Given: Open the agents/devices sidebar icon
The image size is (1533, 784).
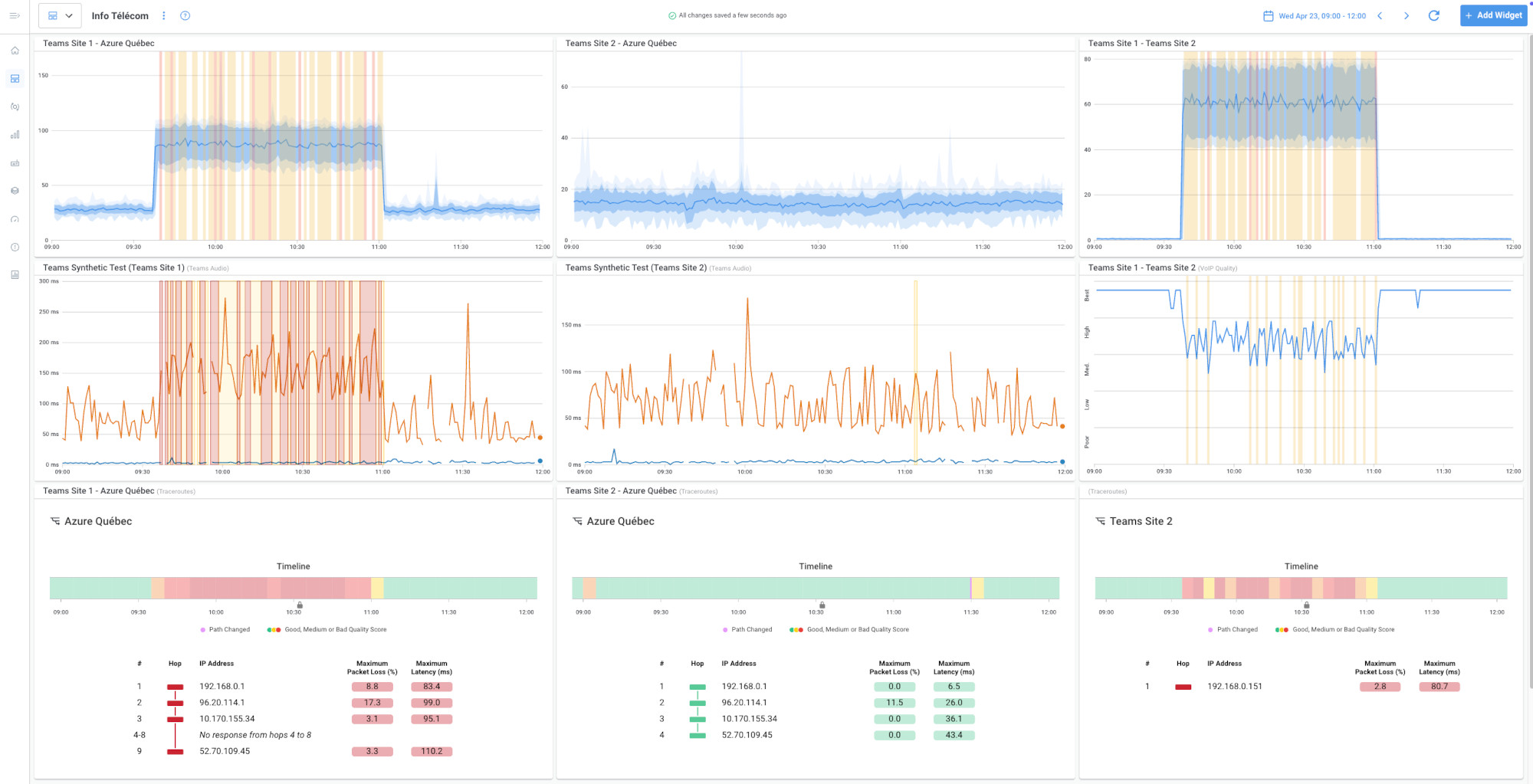Looking at the screenshot, I should point(14,162).
